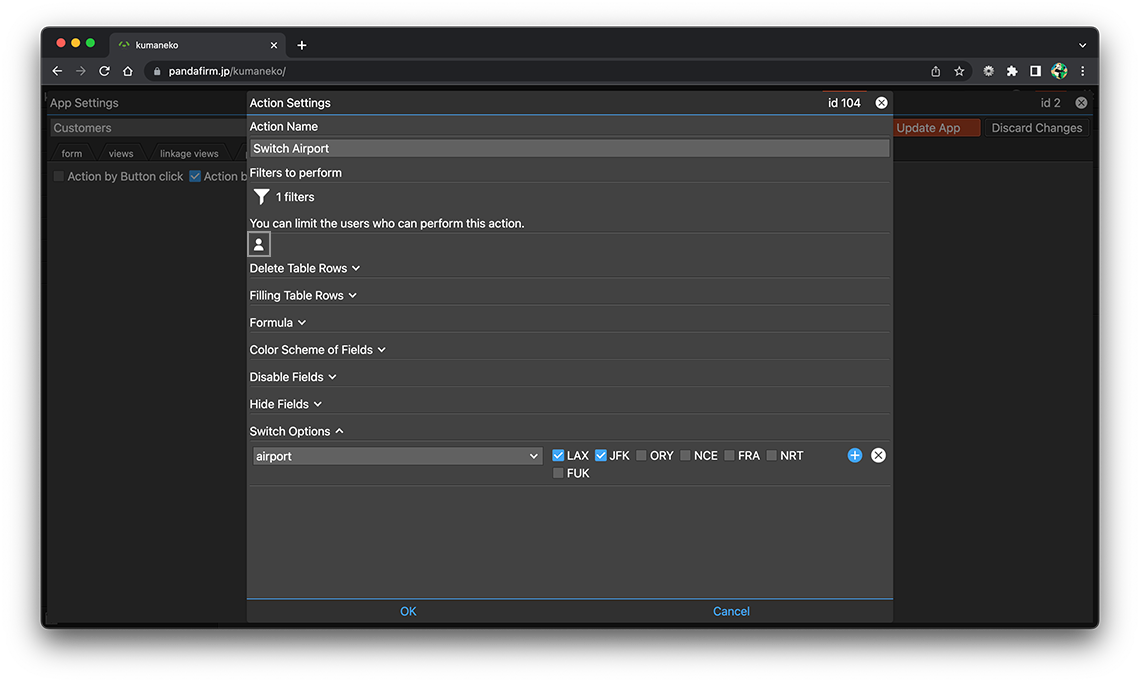Close the Action Settings dialog
This screenshot has height=683, width=1140.
[x=881, y=103]
